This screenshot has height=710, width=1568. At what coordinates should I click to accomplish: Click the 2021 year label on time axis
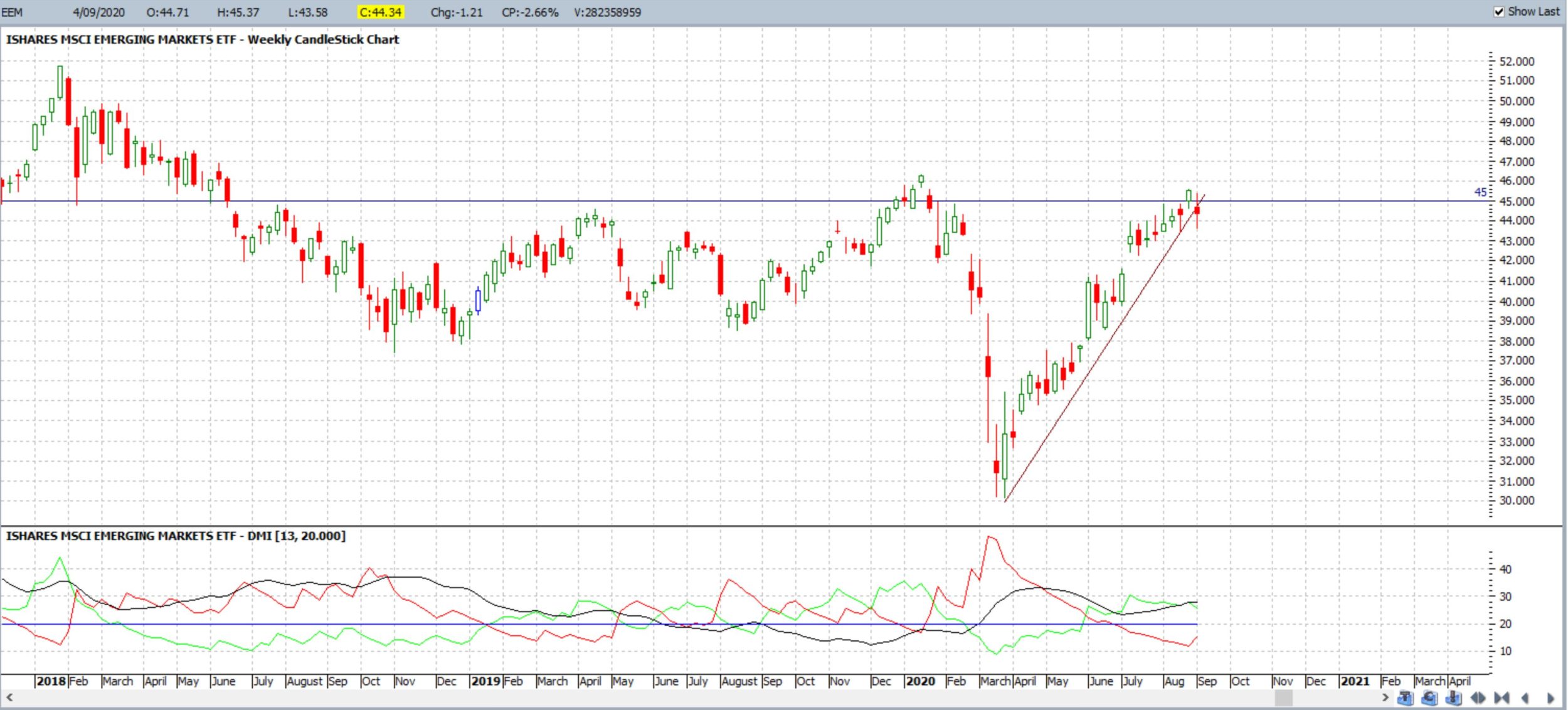[x=1354, y=681]
